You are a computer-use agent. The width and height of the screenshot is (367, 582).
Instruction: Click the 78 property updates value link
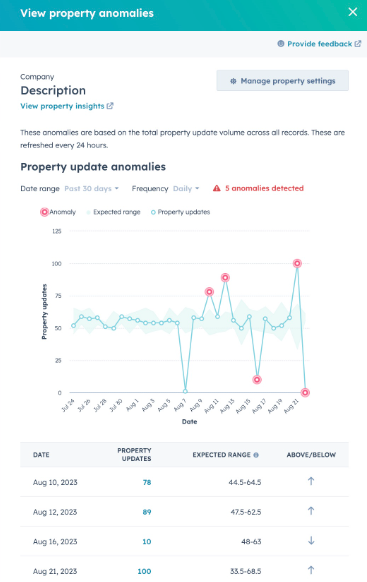(x=147, y=482)
